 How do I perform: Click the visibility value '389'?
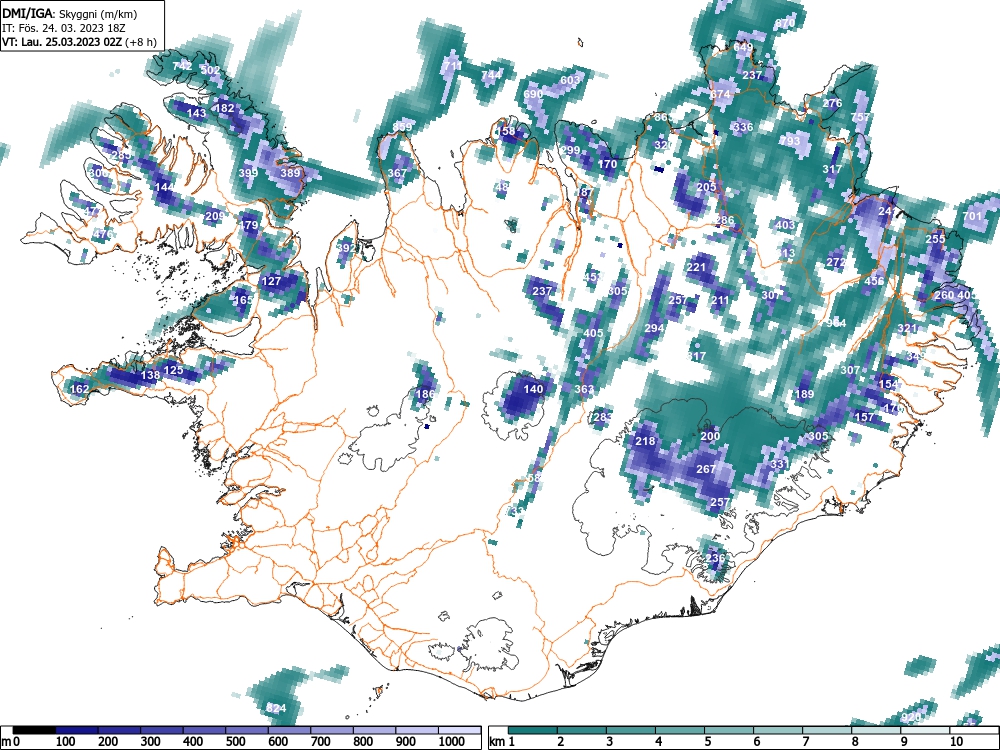tap(290, 173)
